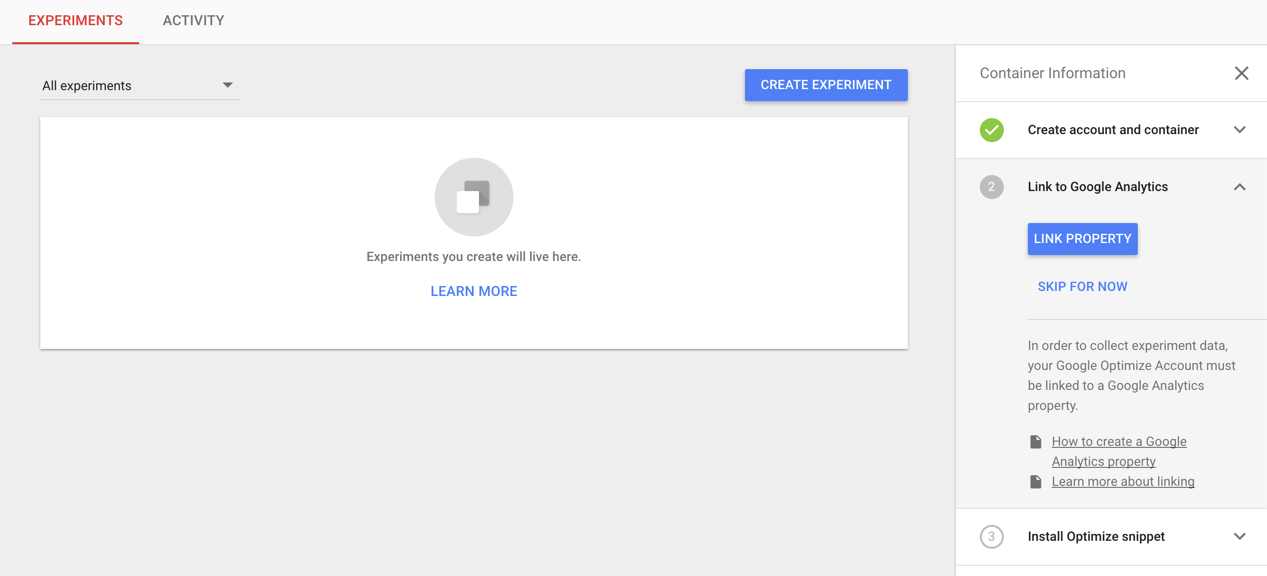This screenshot has width=1267, height=576.
Task: Click the Create Experiment button
Action: (x=826, y=85)
